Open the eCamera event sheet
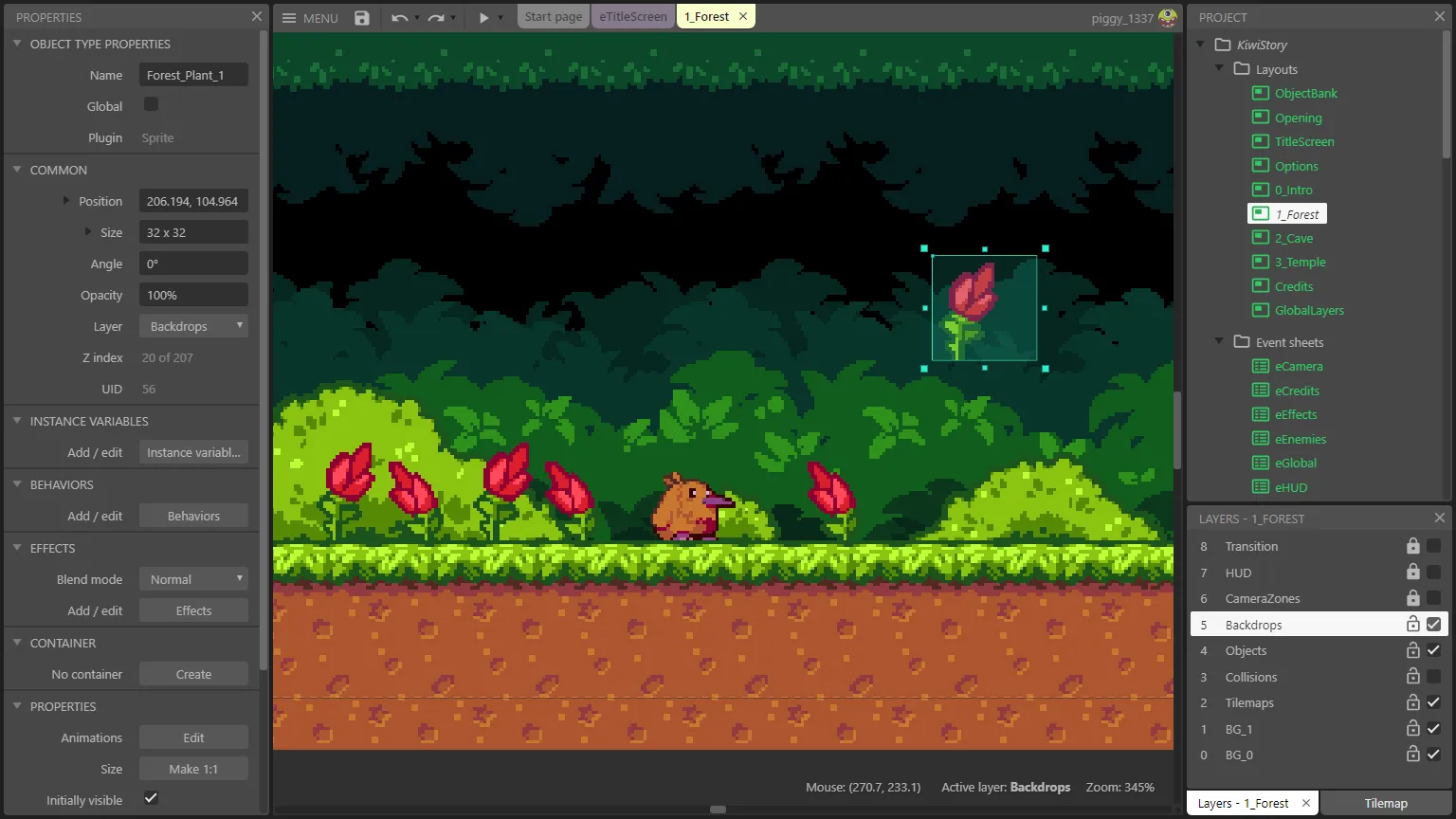Image resolution: width=1456 pixels, height=819 pixels. click(1298, 367)
